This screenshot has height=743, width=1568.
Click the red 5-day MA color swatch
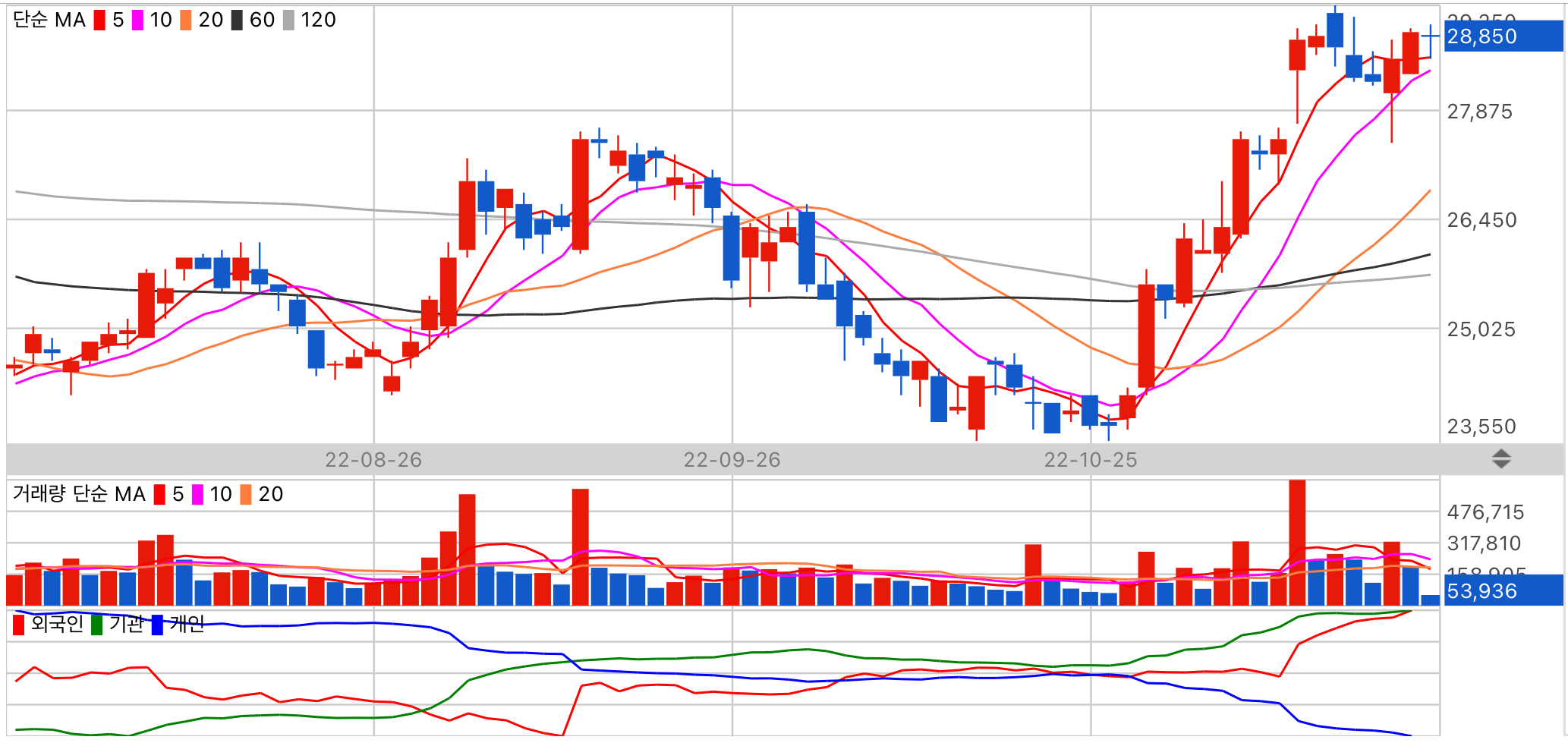point(99,20)
